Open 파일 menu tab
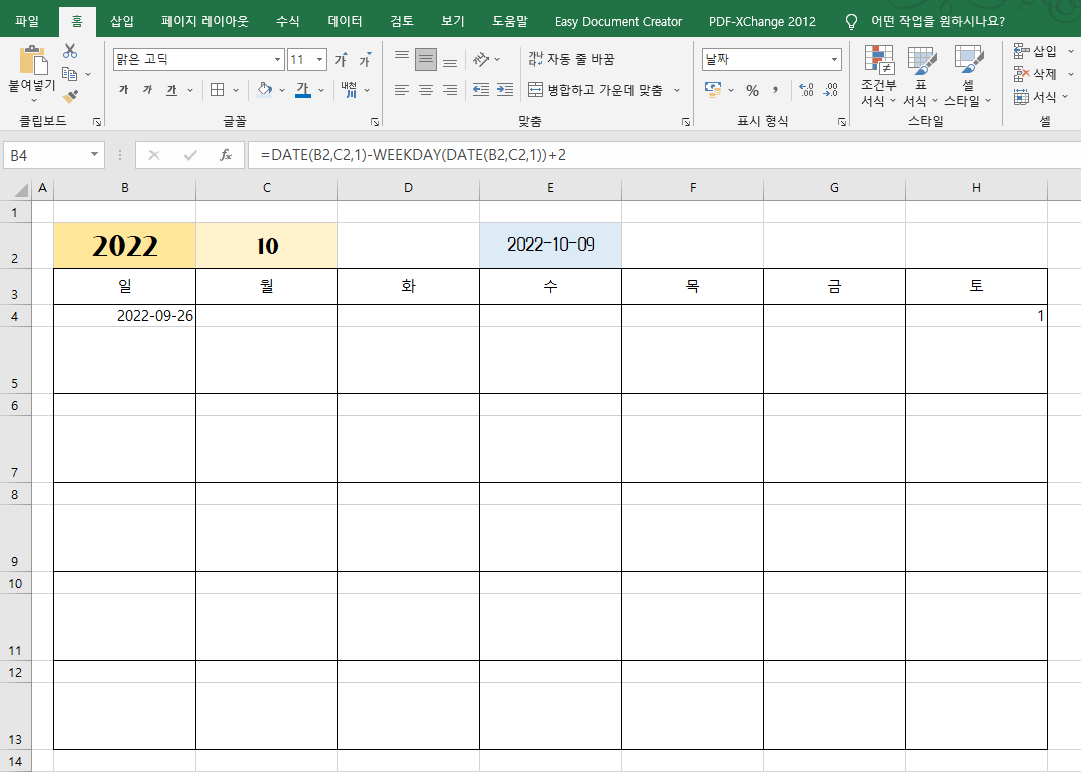The height and width of the screenshot is (772, 1081). coord(27,21)
